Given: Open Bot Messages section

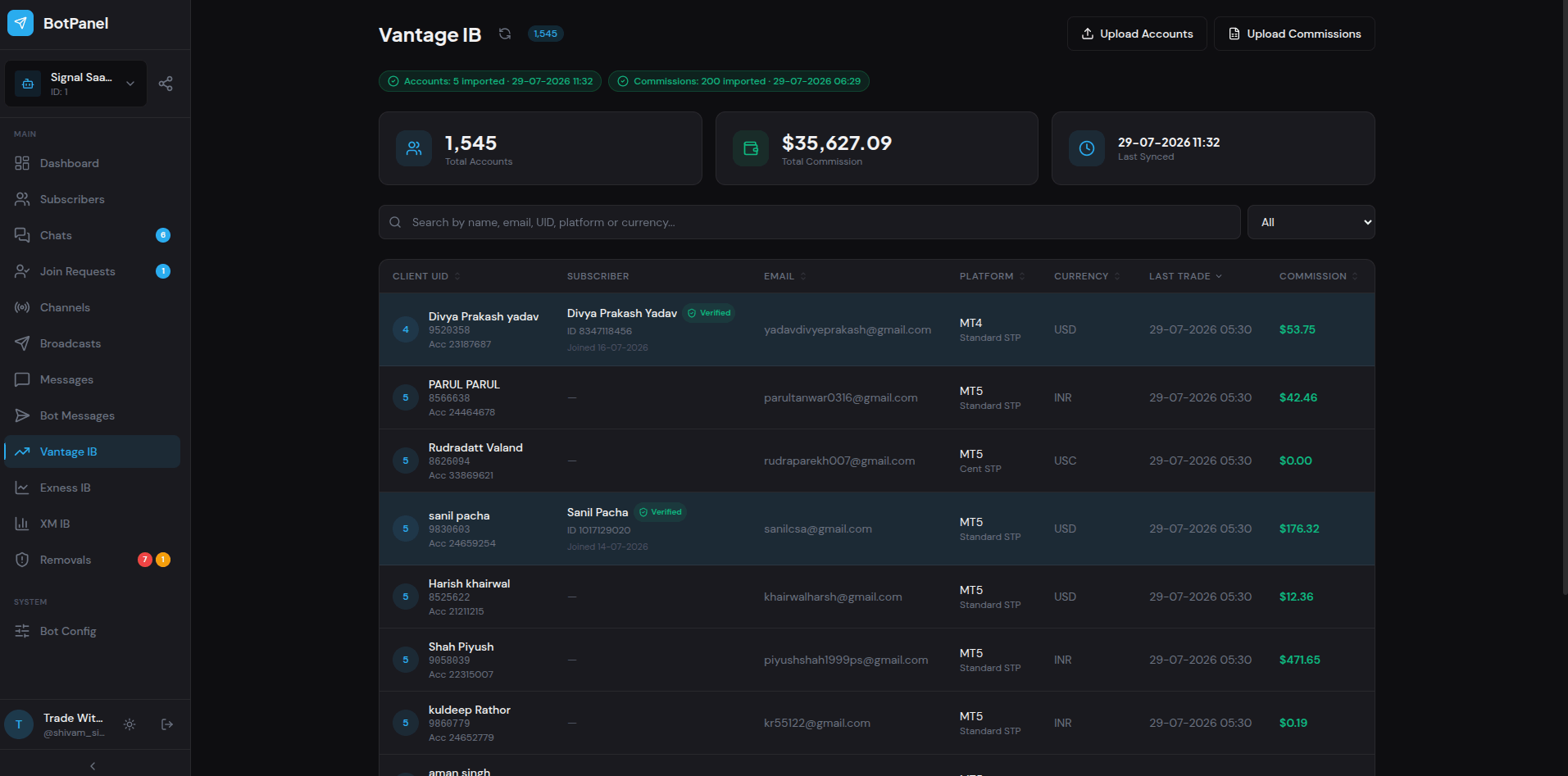Looking at the screenshot, I should (x=92, y=415).
